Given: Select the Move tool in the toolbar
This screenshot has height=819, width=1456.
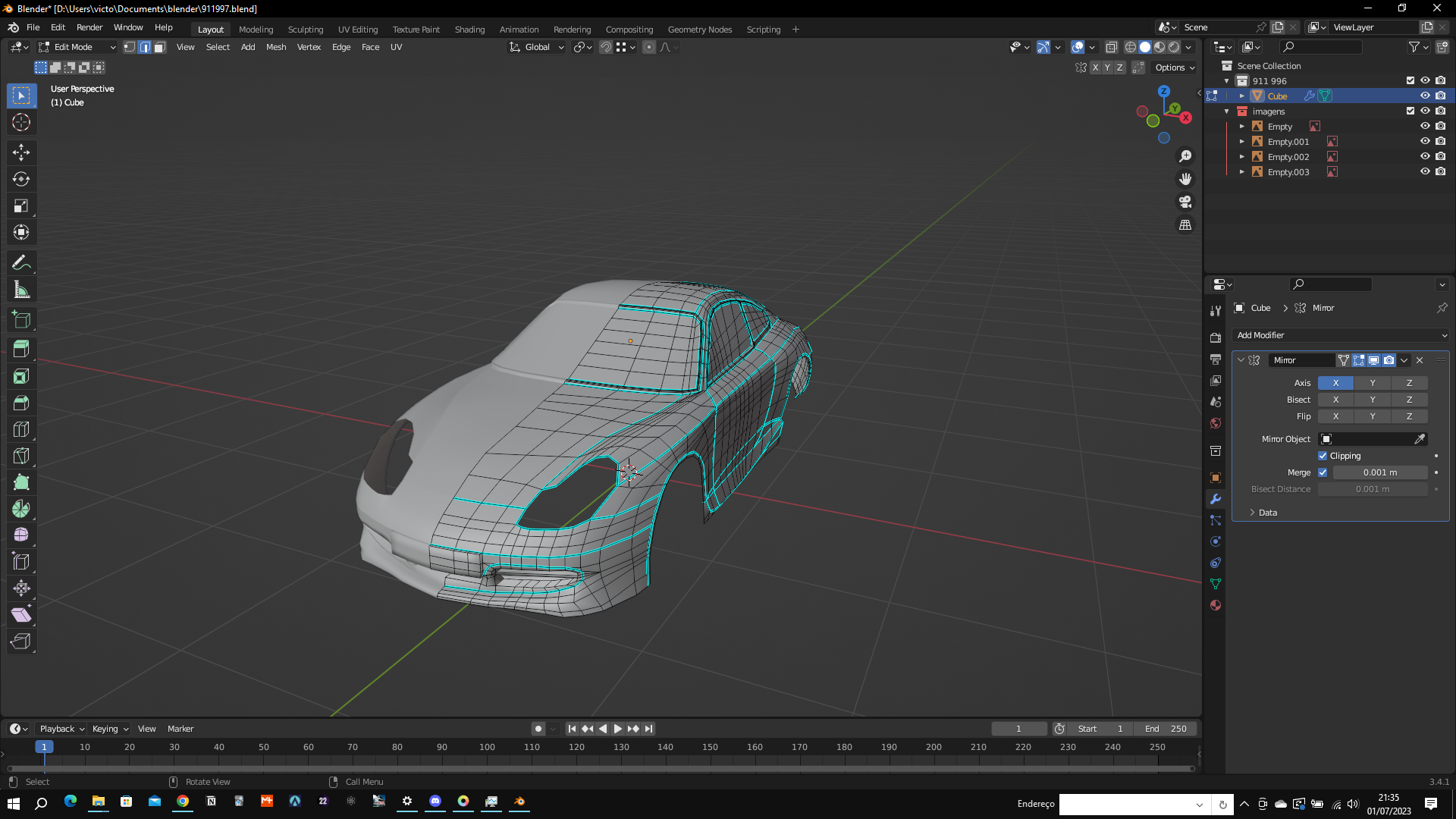Looking at the screenshot, I should pos(21,152).
